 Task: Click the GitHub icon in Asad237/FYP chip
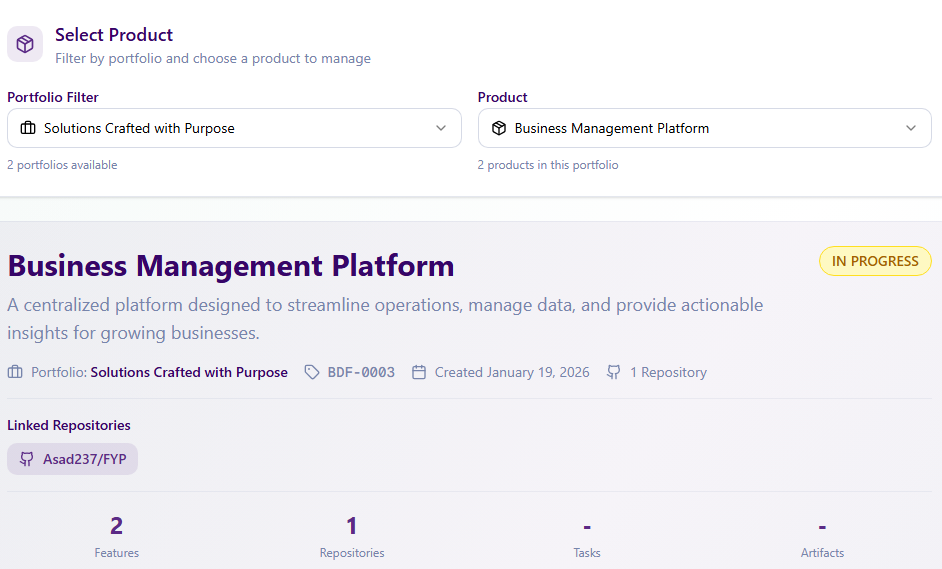[x=27, y=459]
